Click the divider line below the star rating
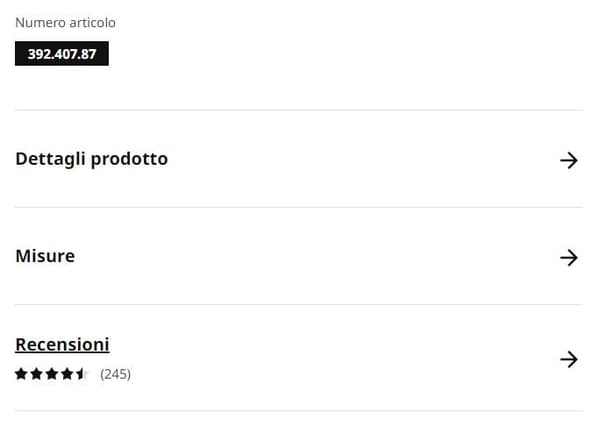This screenshot has height=433, width=600. tap(298, 410)
